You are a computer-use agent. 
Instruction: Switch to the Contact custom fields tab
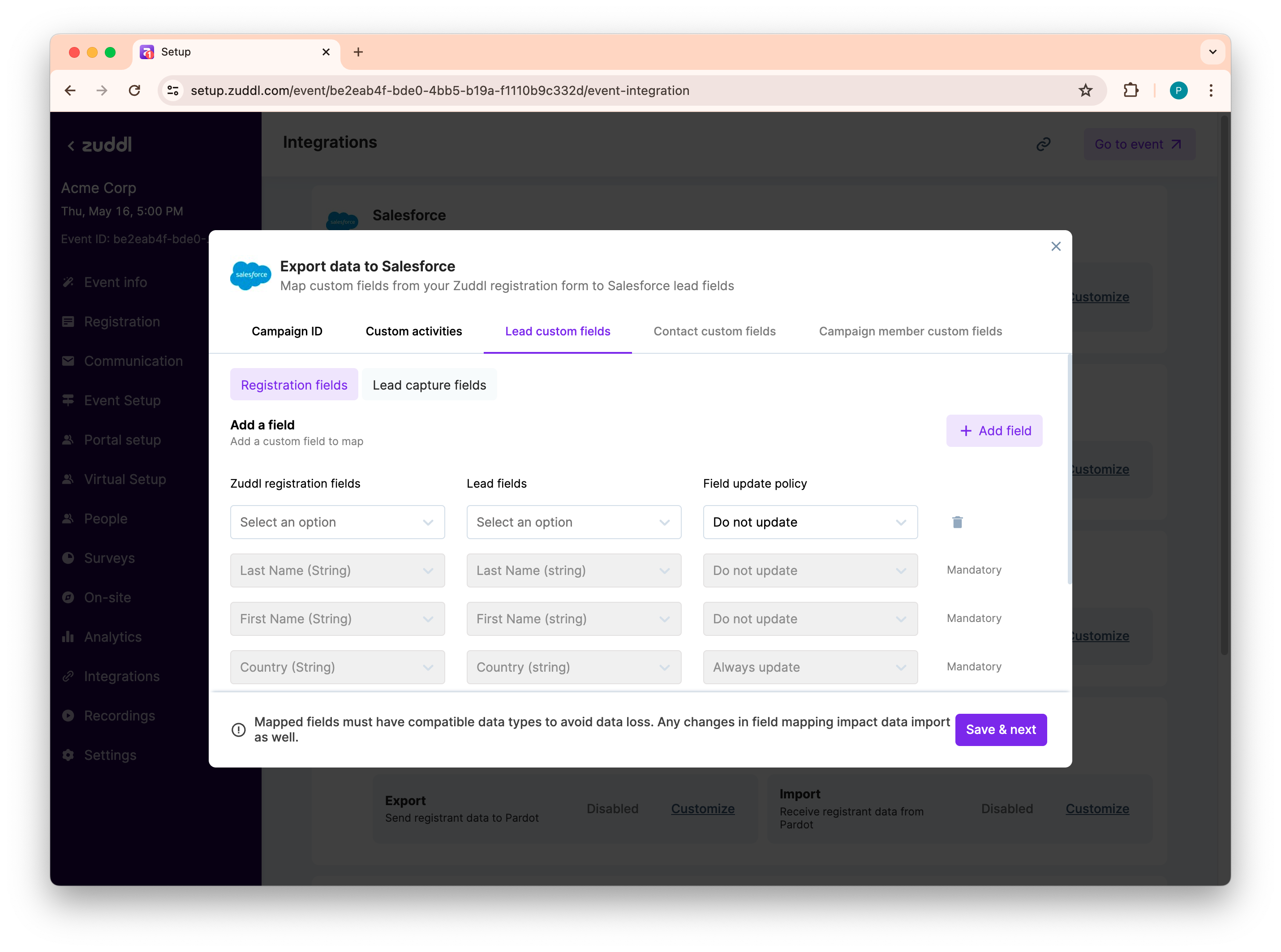(714, 331)
